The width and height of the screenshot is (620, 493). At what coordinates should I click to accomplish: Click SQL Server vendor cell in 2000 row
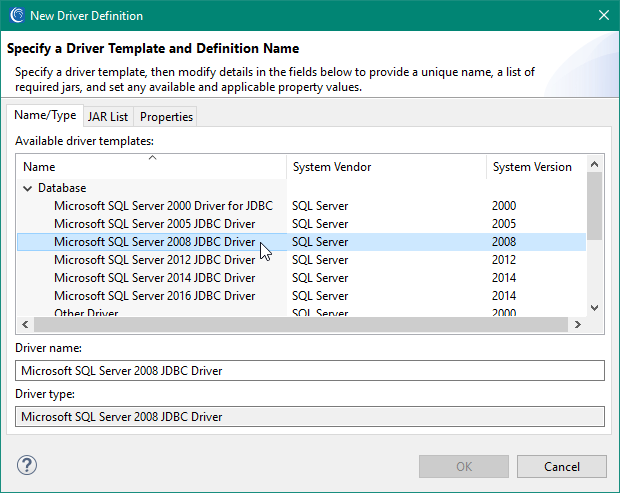tap(320, 206)
